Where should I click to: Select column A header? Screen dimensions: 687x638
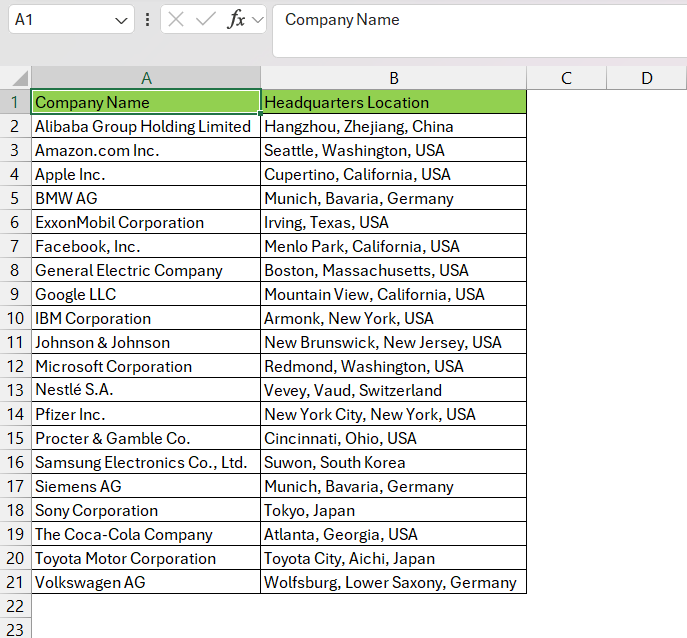pos(146,78)
